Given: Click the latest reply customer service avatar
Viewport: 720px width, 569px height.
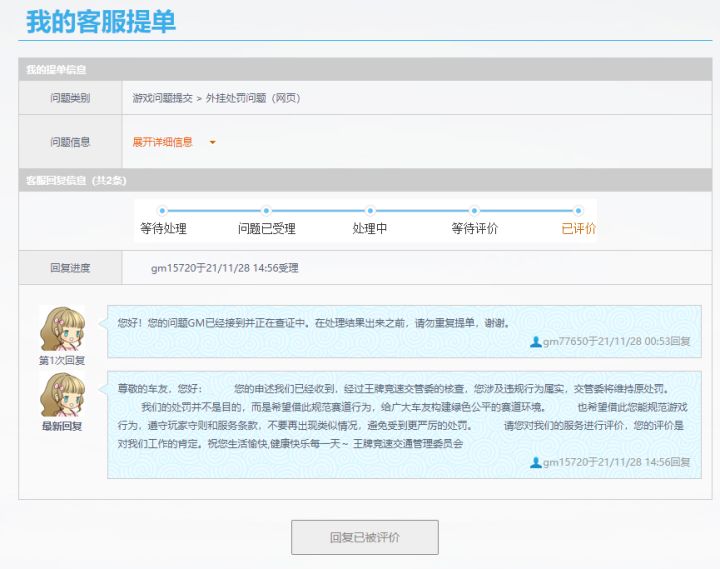Looking at the screenshot, I should click(62, 394).
